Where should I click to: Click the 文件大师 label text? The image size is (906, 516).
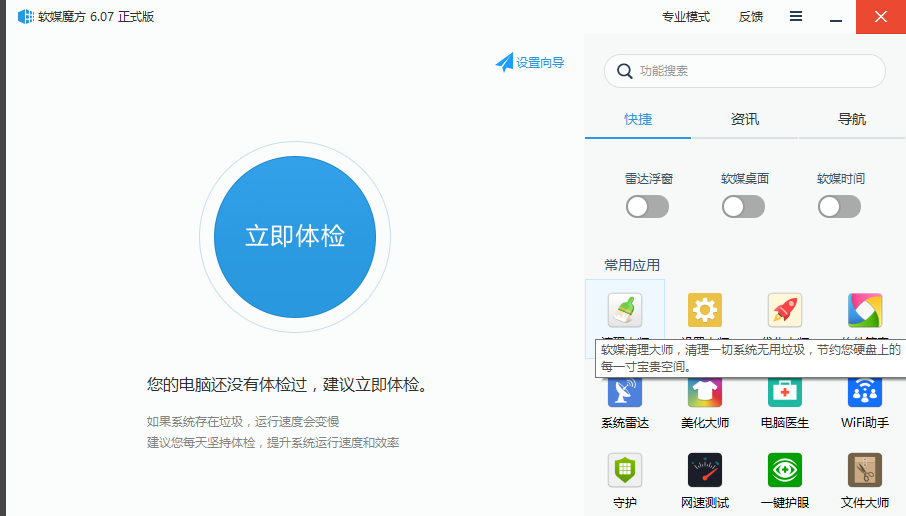(x=864, y=503)
